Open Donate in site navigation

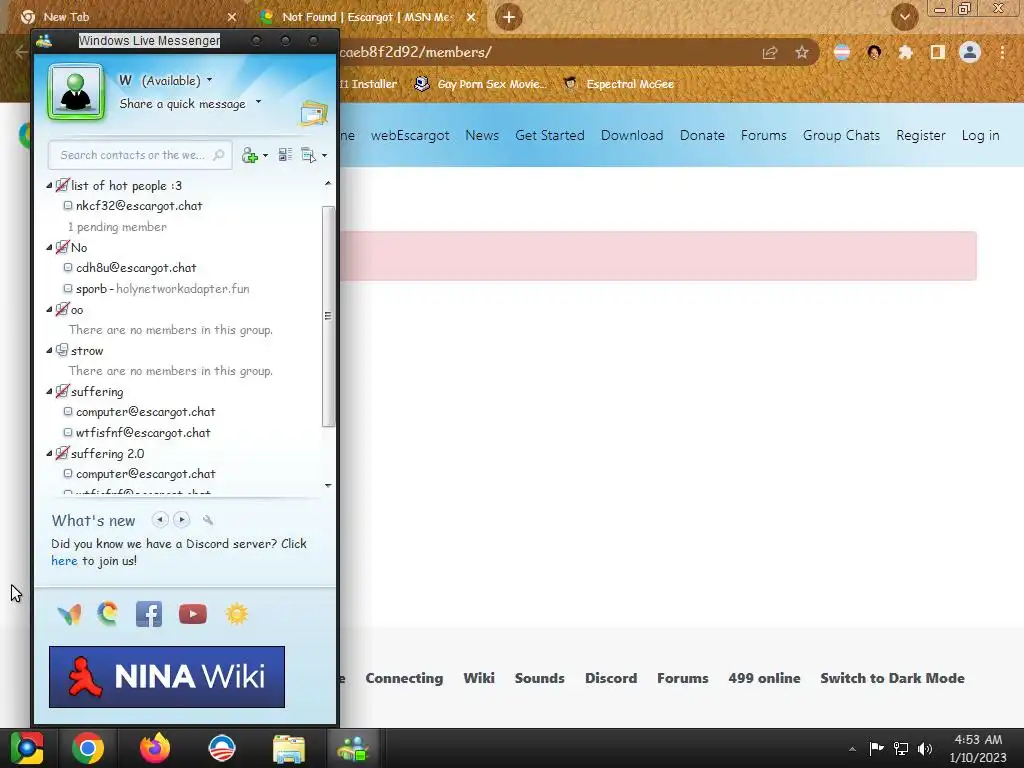[702, 135]
